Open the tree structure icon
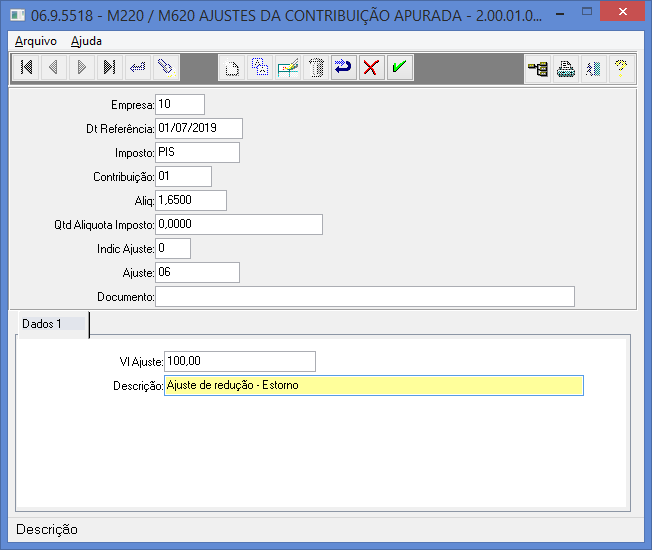Image resolution: width=652 pixels, height=550 pixels. point(538,68)
